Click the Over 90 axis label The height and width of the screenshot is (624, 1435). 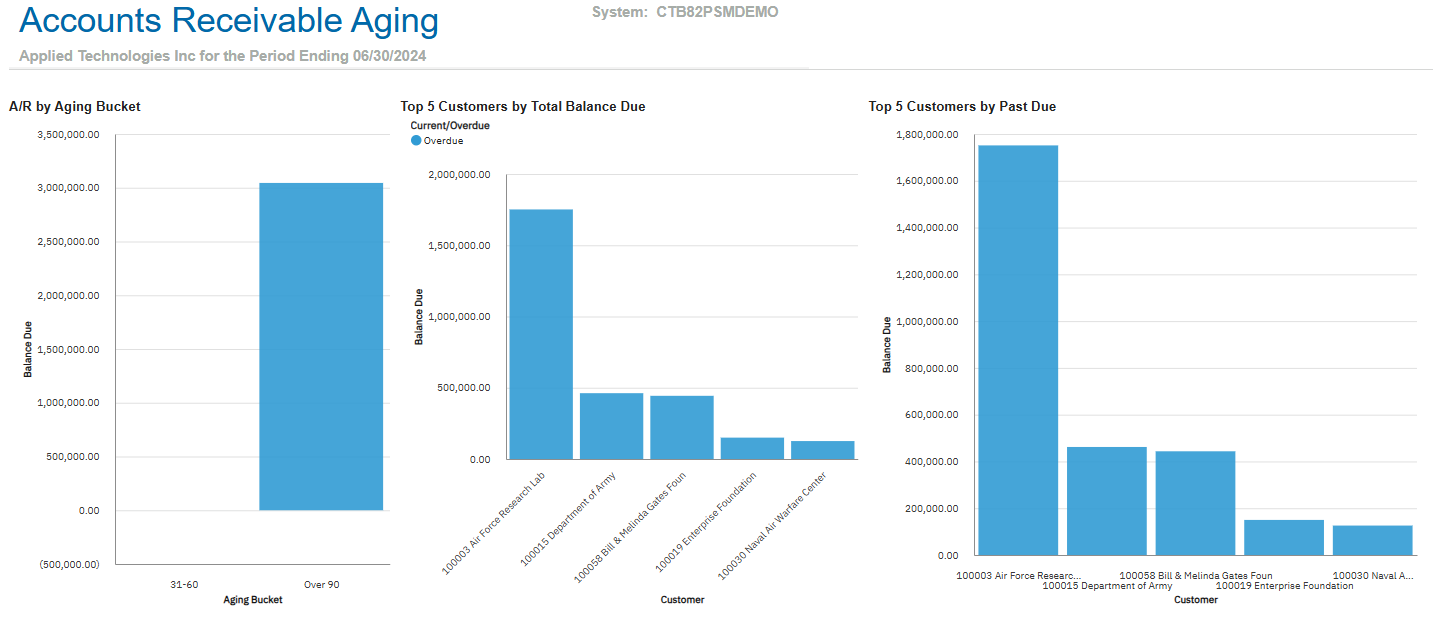tap(321, 585)
